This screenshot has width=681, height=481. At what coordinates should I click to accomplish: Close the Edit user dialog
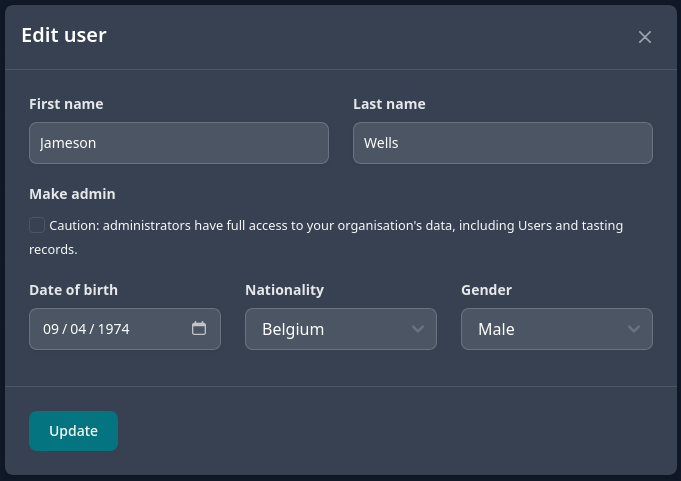point(645,37)
